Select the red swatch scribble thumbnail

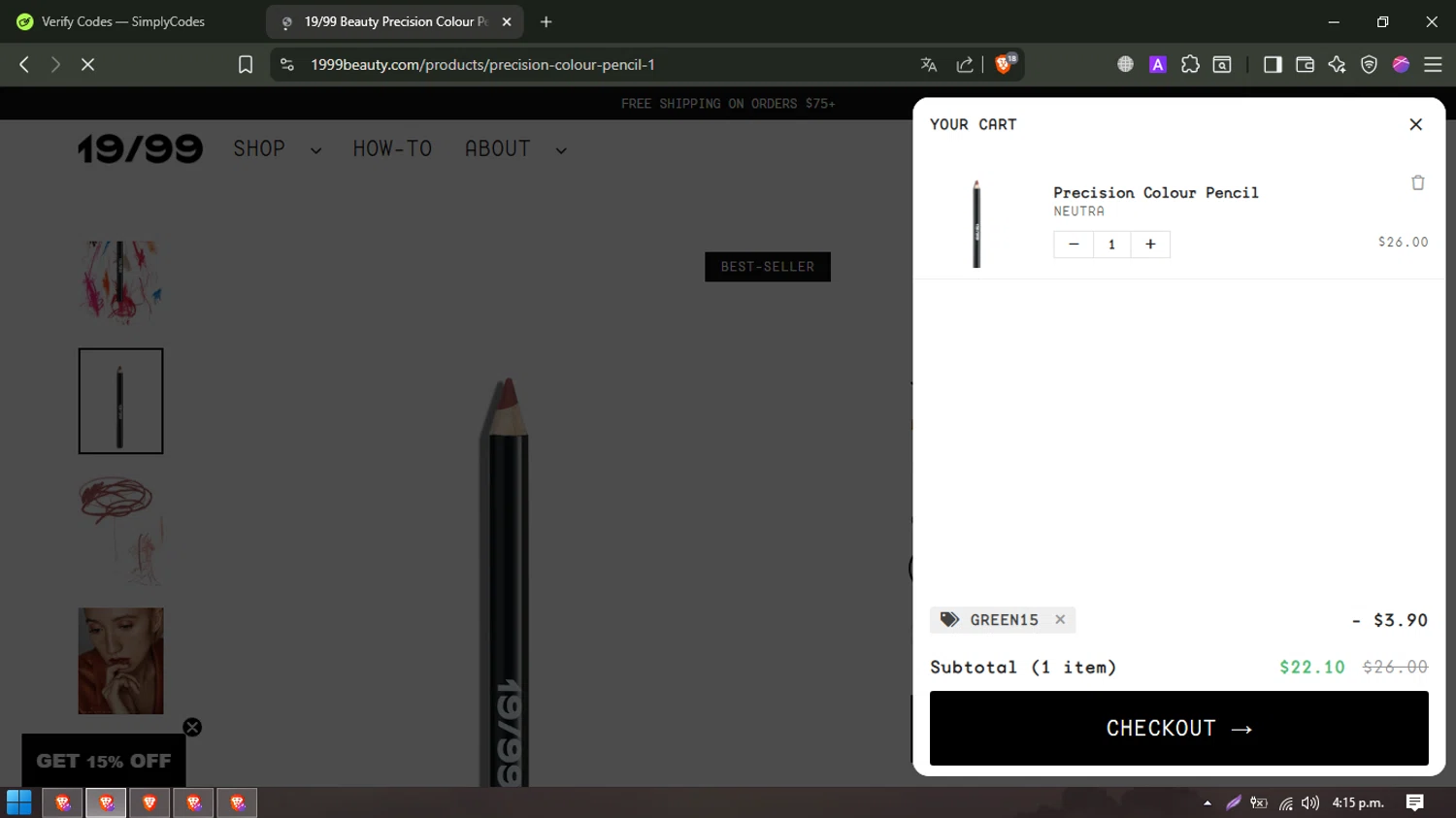coord(120,531)
